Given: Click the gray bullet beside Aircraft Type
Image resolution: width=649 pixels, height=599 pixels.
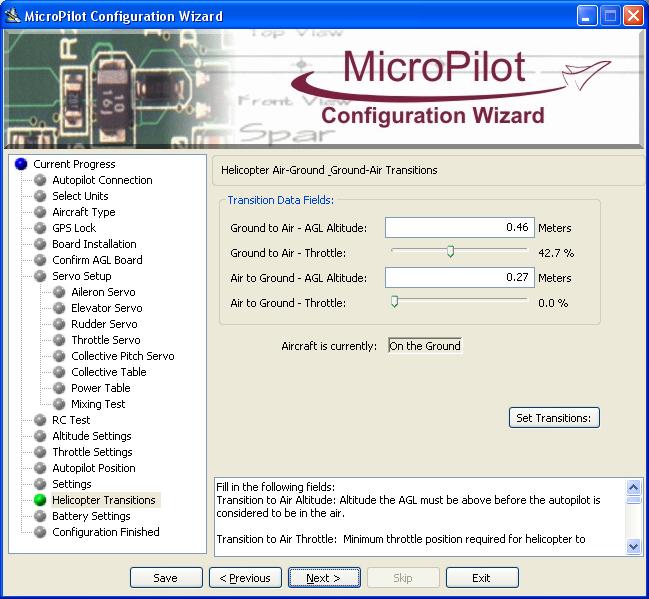Looking at the screenshot, I should (40, 212).
